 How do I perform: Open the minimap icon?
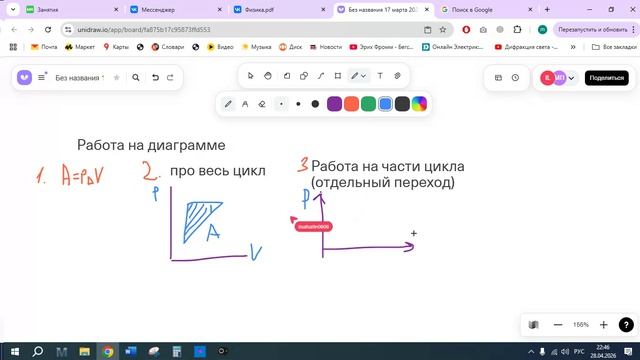coord(533,325)
